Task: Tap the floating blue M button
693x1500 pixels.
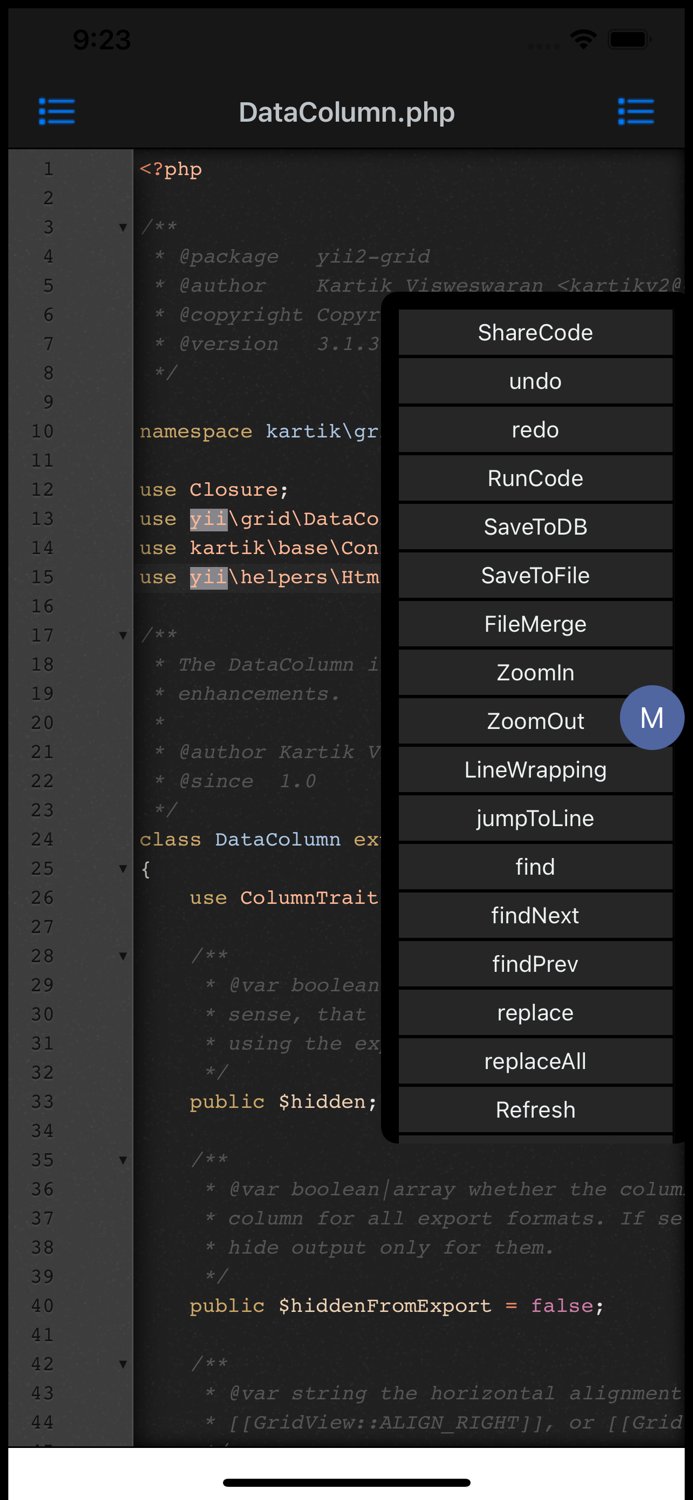Action: [x=652, y=717]
